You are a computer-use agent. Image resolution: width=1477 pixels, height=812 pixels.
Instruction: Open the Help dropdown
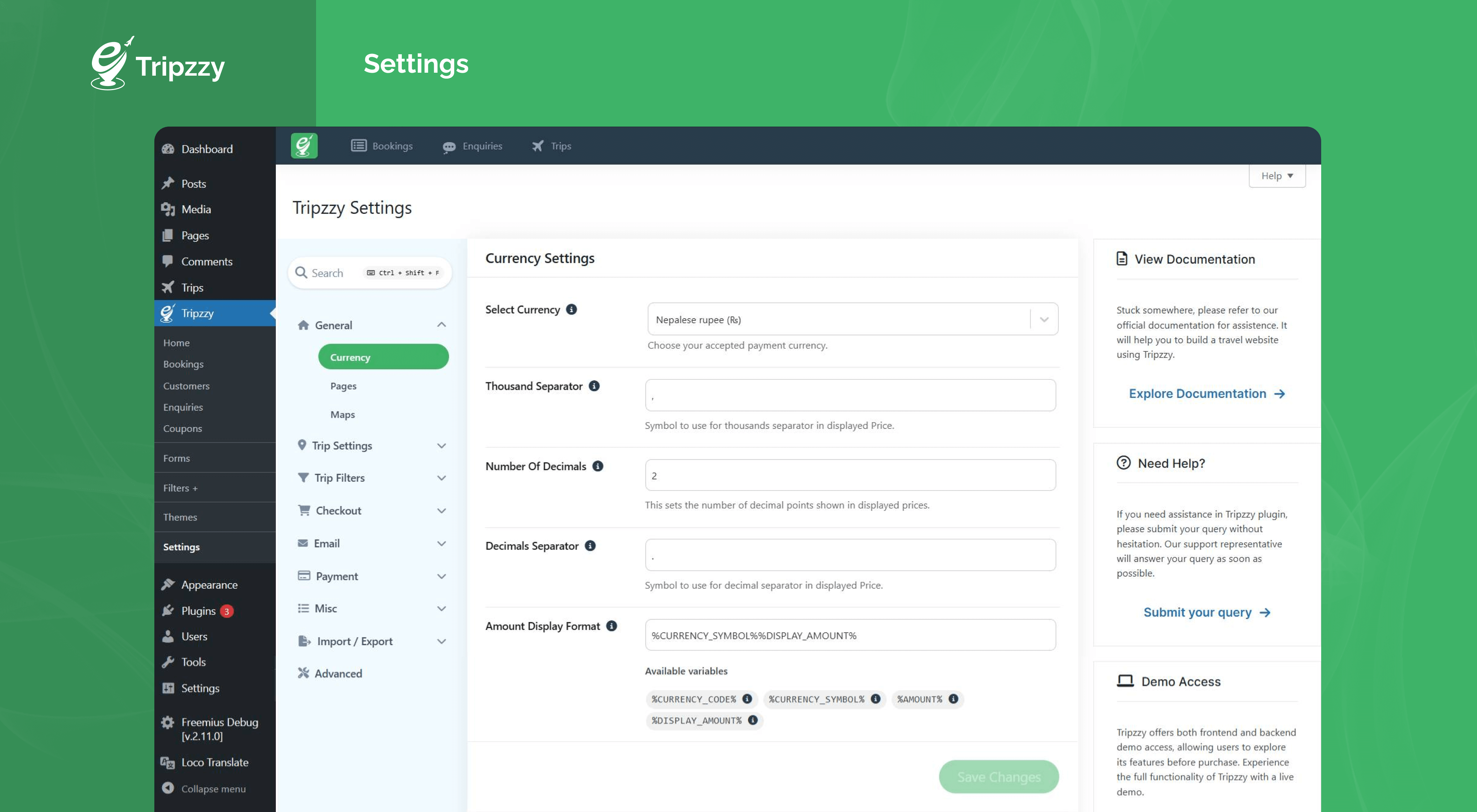tap(1277, 175)
